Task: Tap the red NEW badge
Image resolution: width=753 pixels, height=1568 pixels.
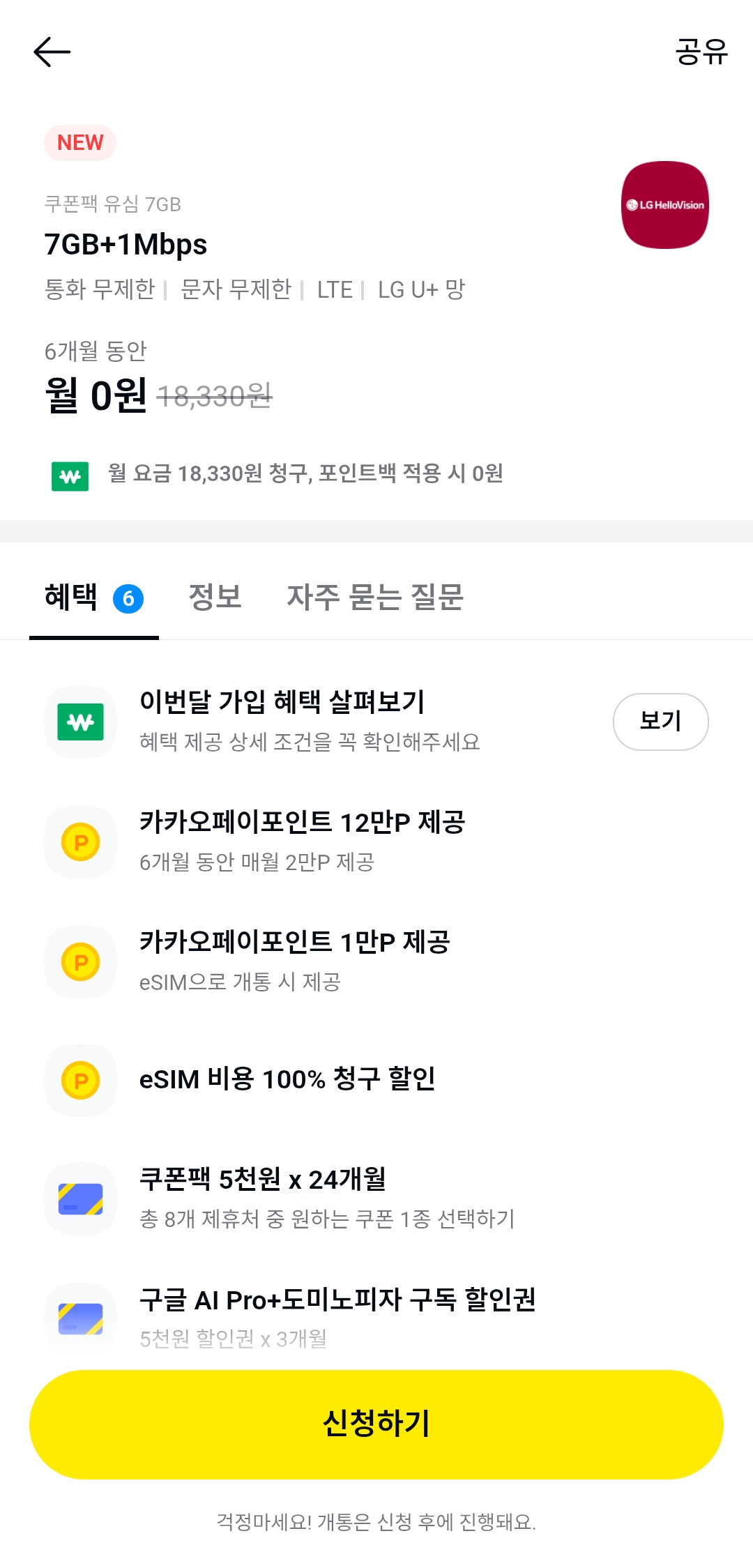Action: [x=80, y=143]
